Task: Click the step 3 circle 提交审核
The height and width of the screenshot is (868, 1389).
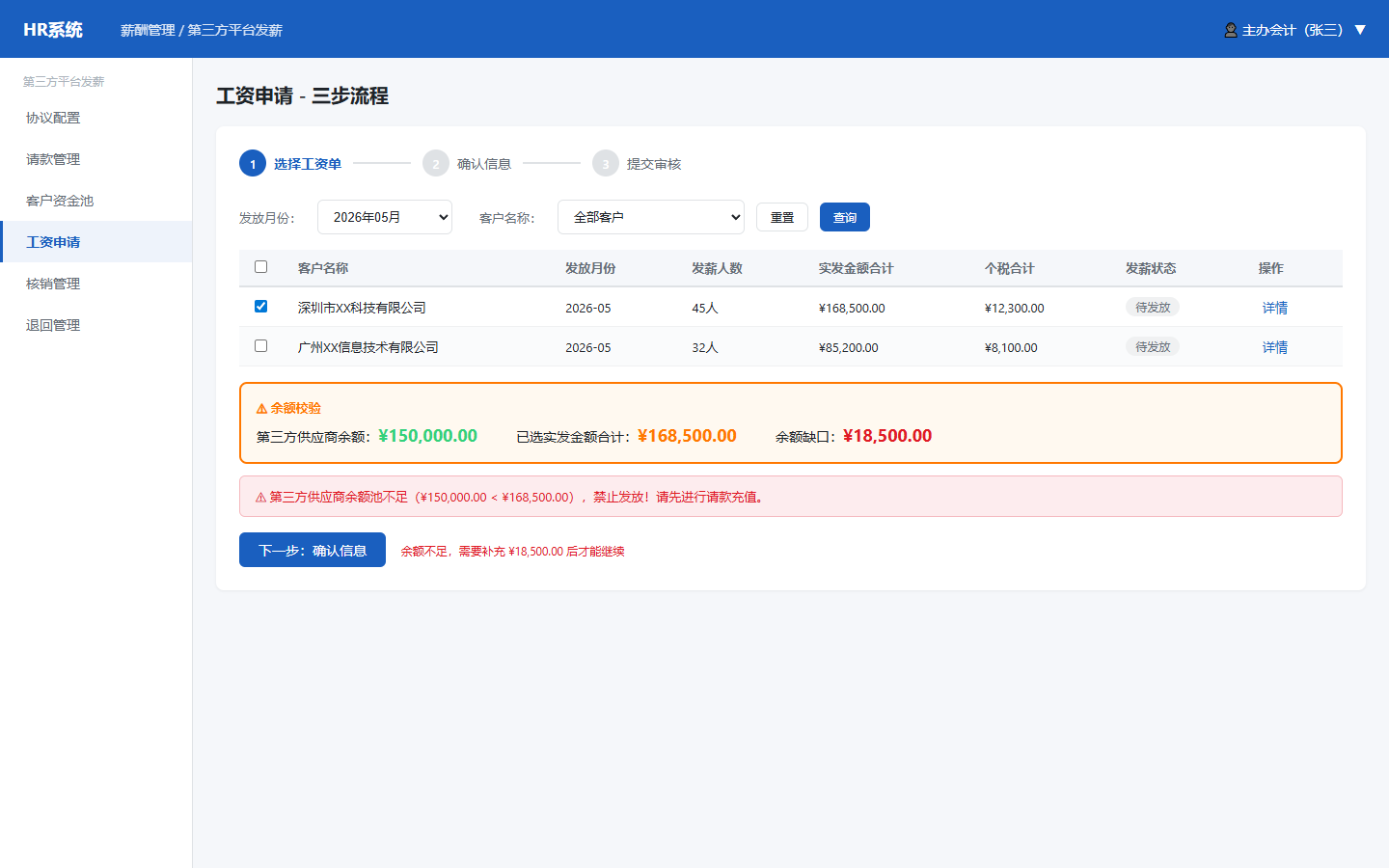Action: [606, 164]
